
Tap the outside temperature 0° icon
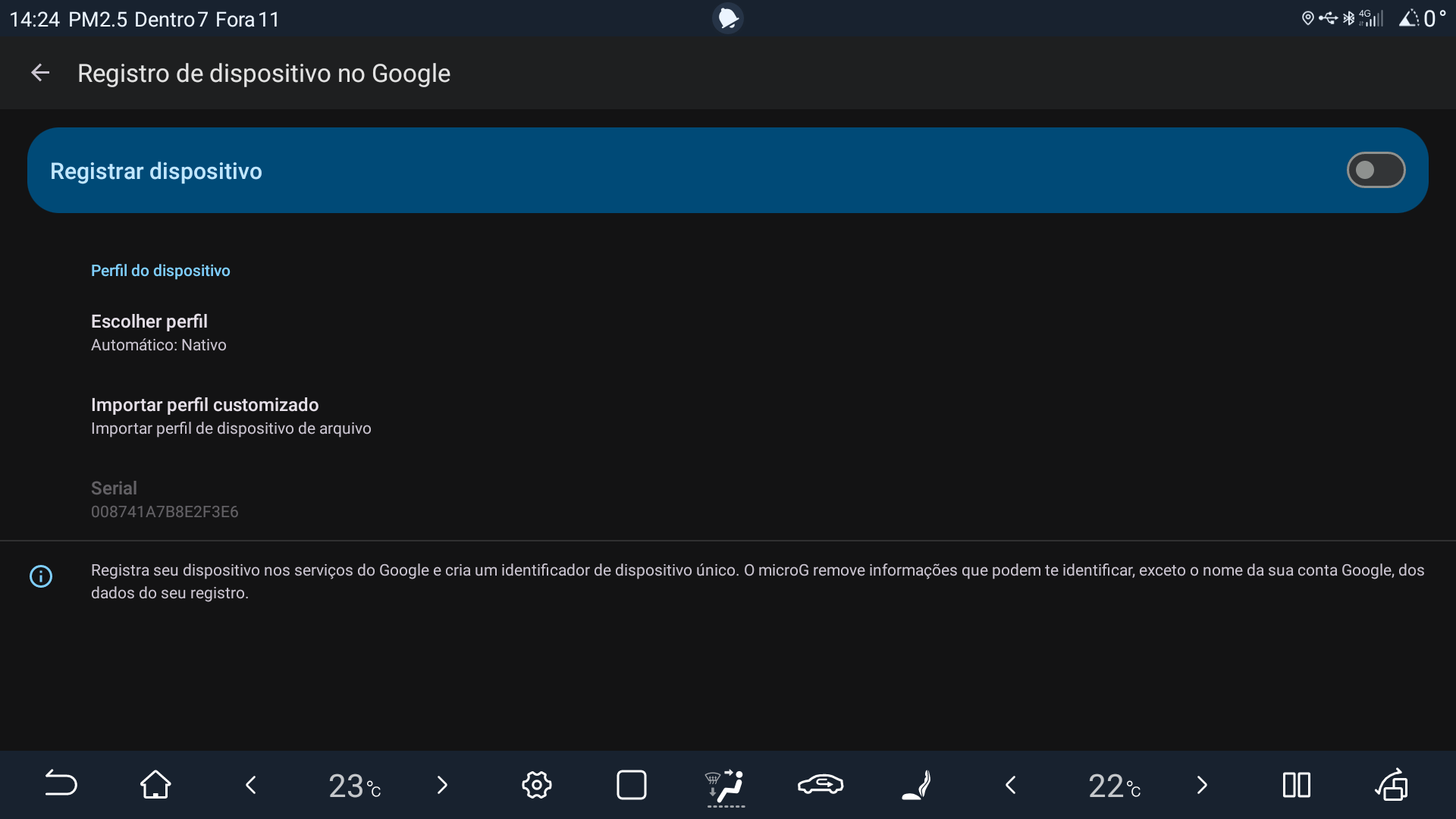(1423, 18)
